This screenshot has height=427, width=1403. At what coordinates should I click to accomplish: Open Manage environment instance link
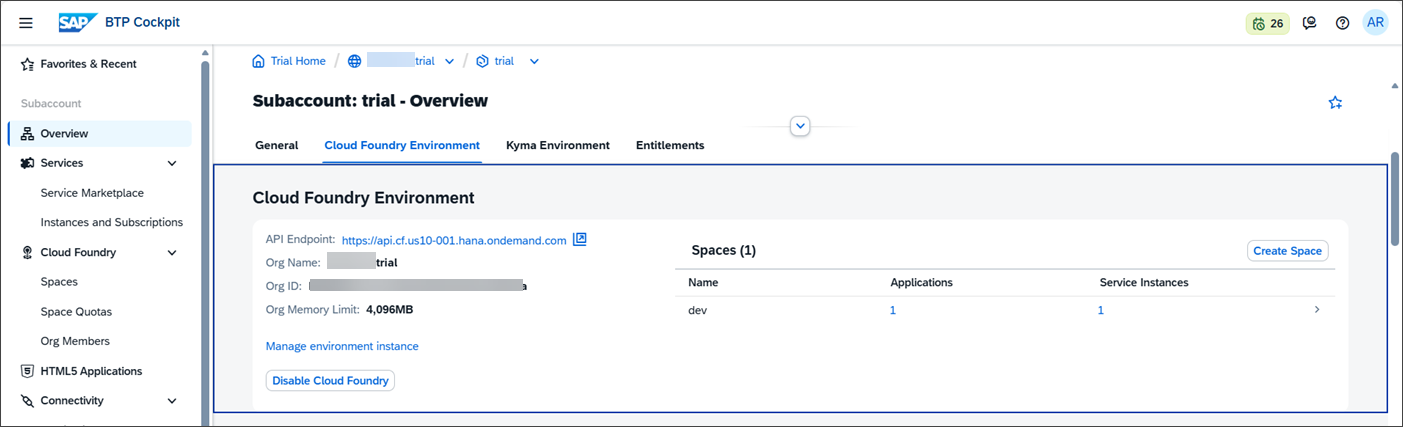[x=342, y=346]
